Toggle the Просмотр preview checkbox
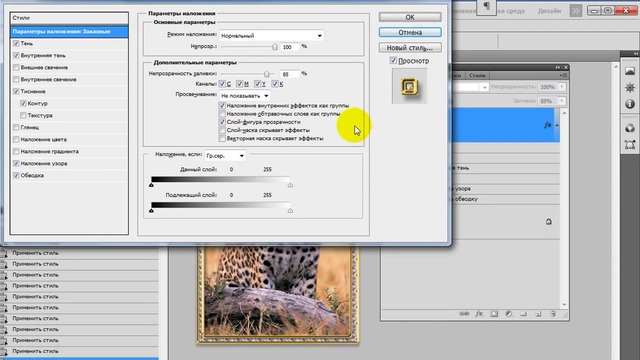 [393, 60]
